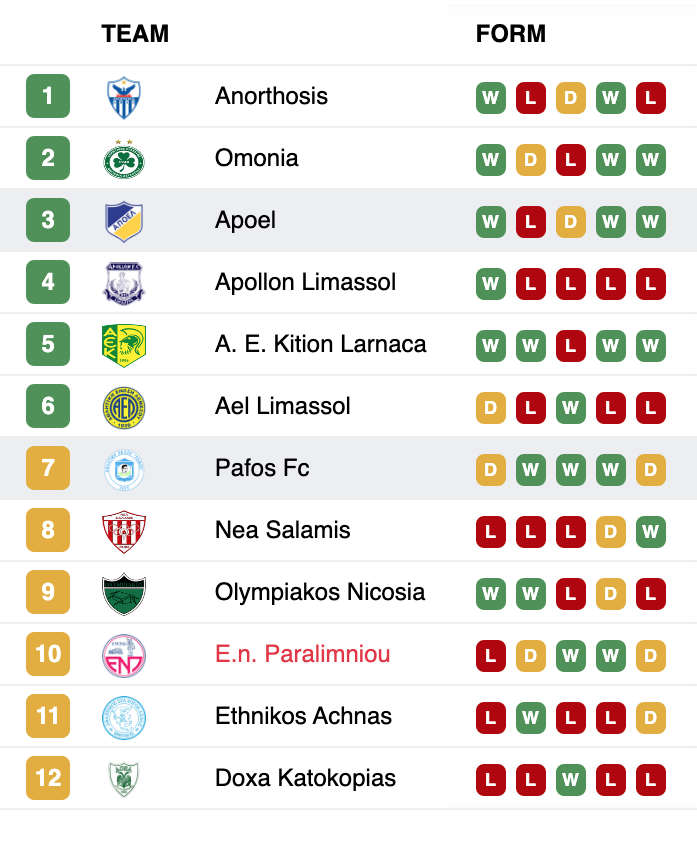This screenshot has height=846, width=697.
Task: Click Anorthosis first form result W
Action: tap(490, 98)
